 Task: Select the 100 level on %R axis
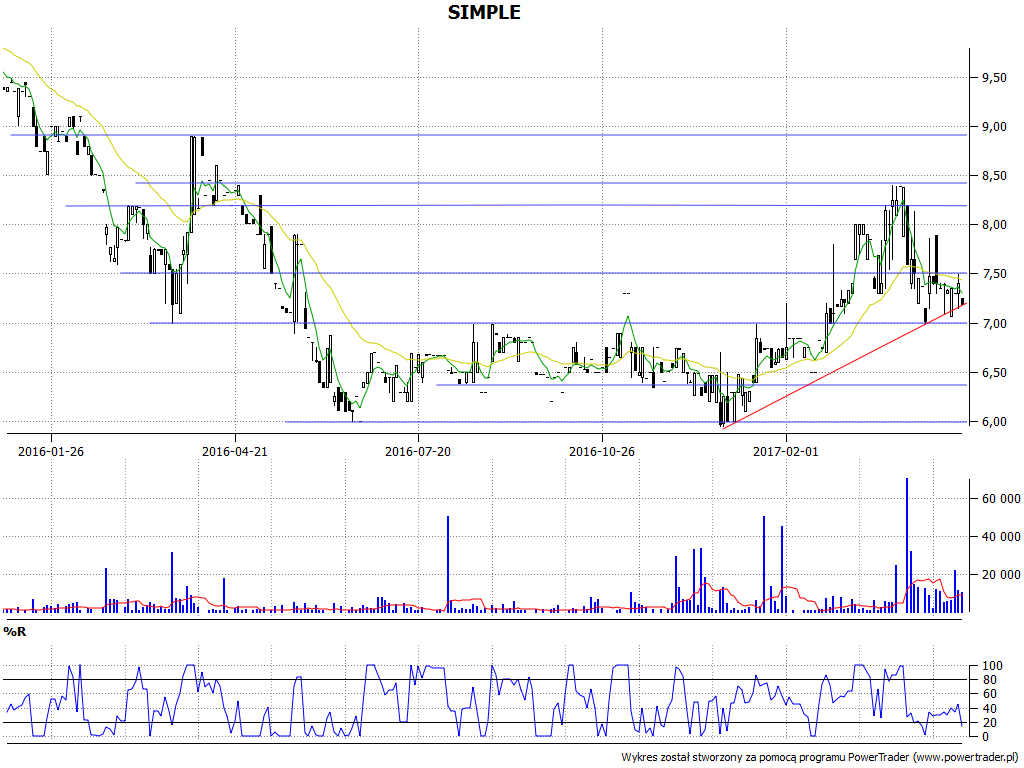[x=992, y=666]
